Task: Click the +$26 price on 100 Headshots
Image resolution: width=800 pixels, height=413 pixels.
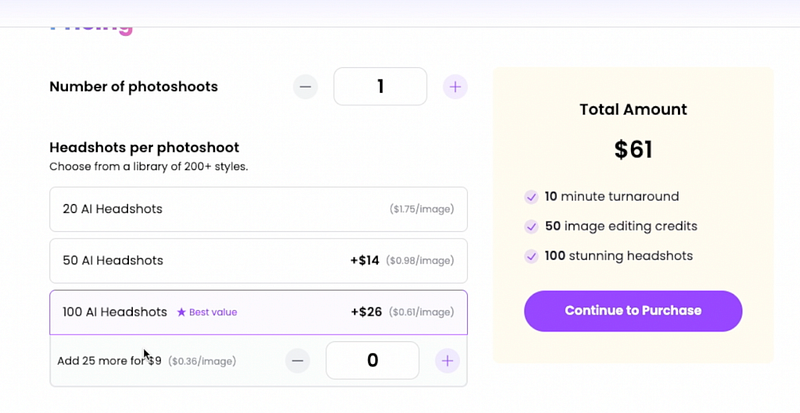Action: tap(366, 312)
